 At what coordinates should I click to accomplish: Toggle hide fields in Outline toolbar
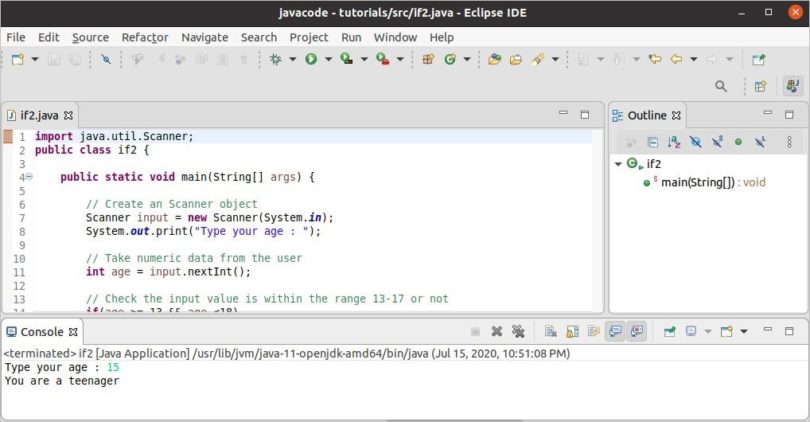coord(696,143)
